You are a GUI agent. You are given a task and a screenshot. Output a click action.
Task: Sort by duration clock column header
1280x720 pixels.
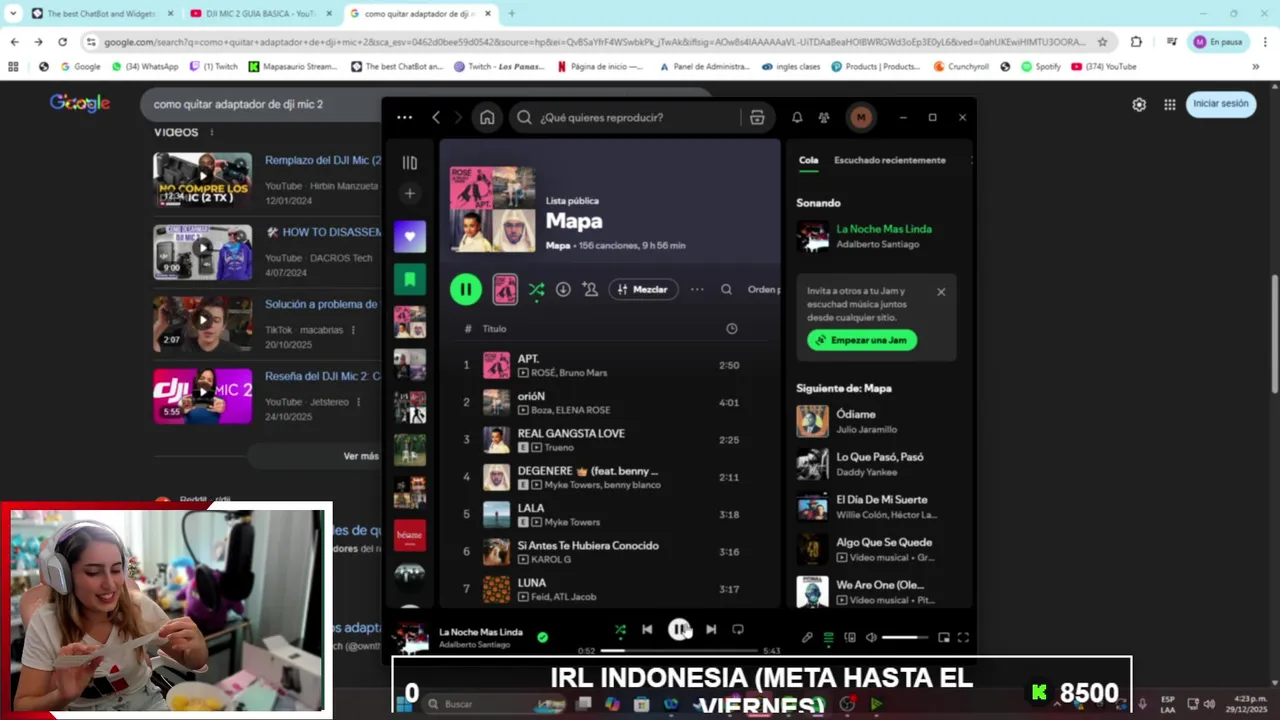tap(731, 329)
